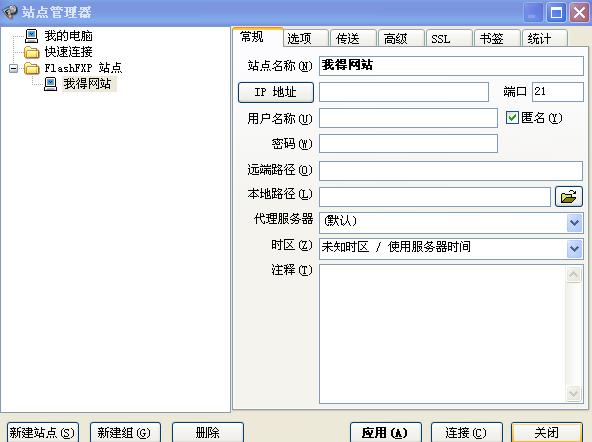Open the local path browse folder icon
Screen dimensions: 592x442
point(569,197)
